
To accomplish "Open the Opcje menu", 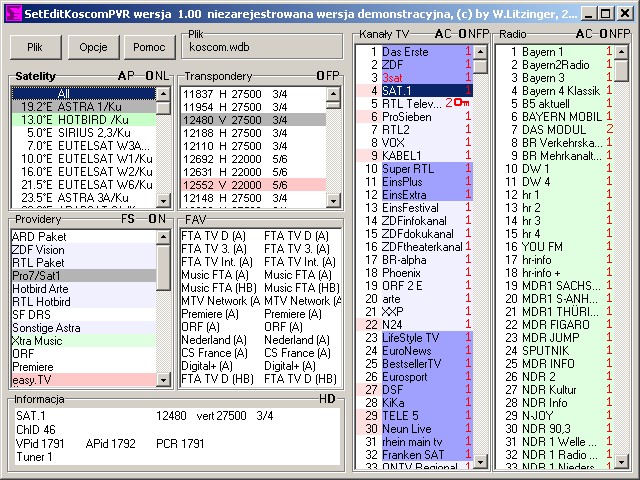I will coord(93,47).
